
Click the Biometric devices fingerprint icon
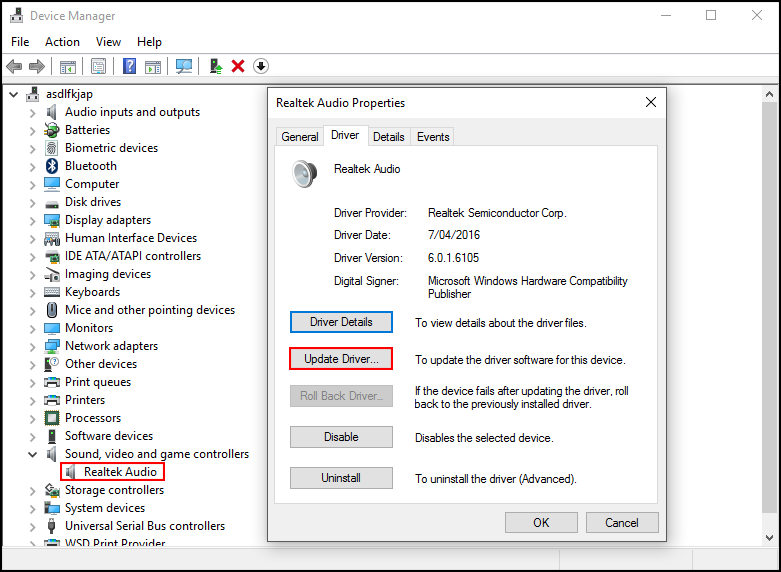click(52, 148)
